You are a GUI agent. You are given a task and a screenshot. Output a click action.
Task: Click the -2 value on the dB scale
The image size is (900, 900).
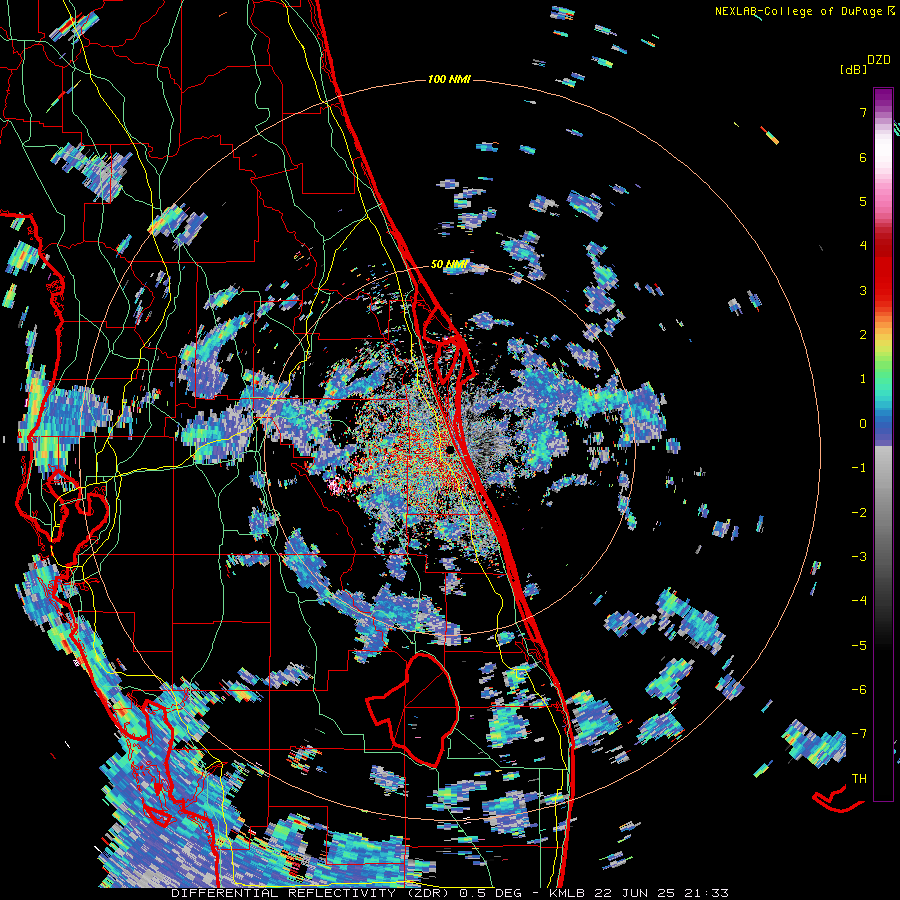pyautogui.click(x=859, y=512)
